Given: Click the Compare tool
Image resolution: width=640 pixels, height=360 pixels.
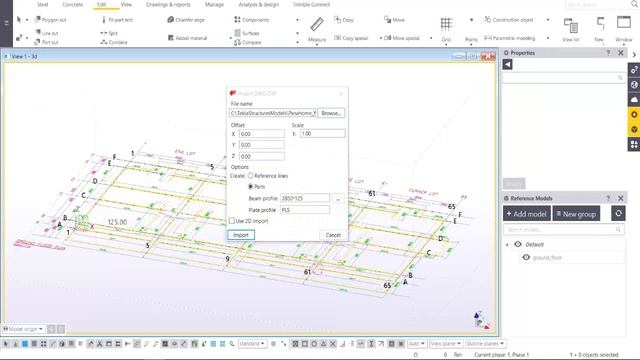Looking at the screenshot, I should (248, 42).
